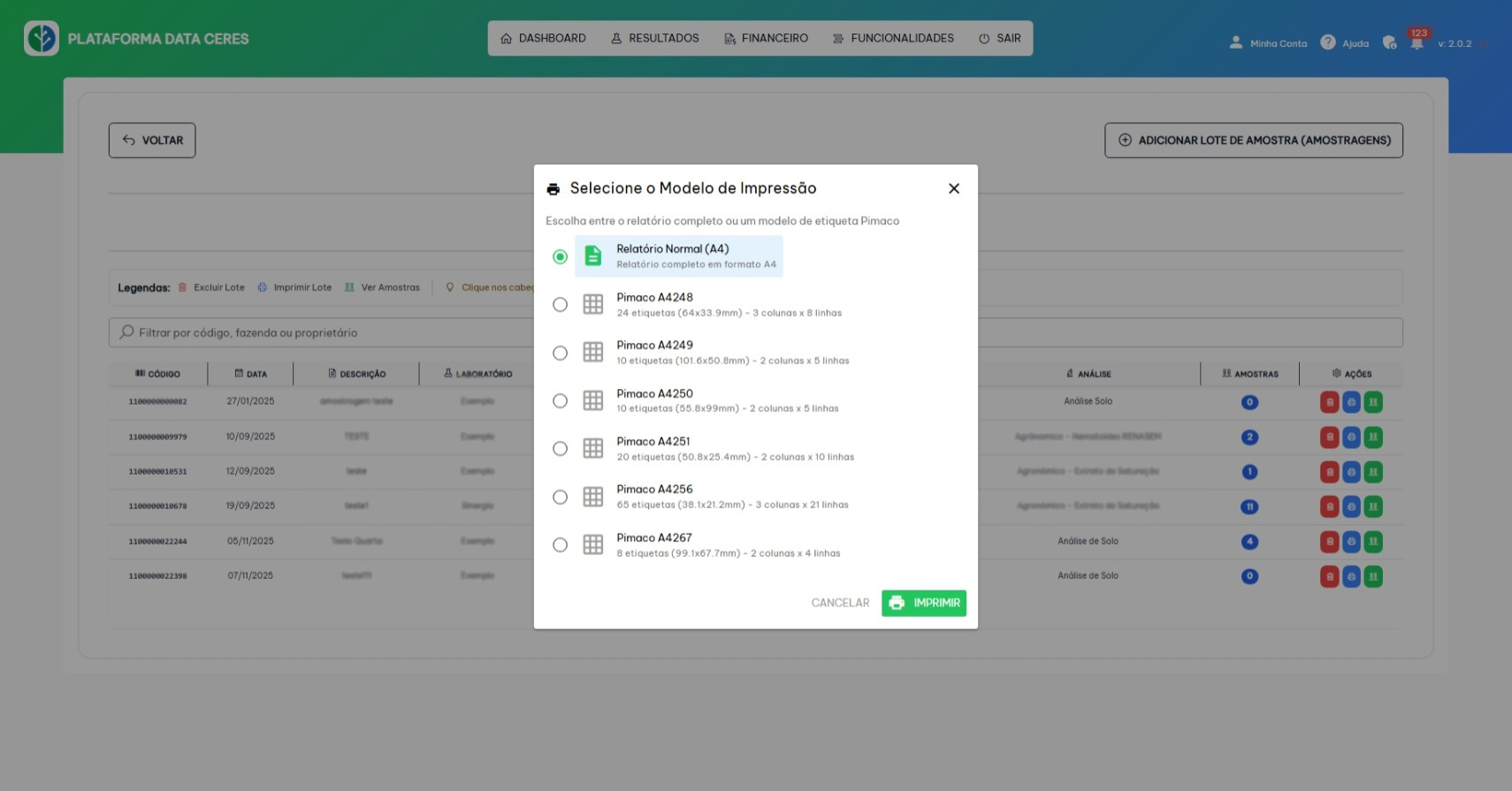Viewport: 1512px width, 791px height.
Task: Sort by the DATA column header
Action: pyautogui.click(x=251, y=374)
